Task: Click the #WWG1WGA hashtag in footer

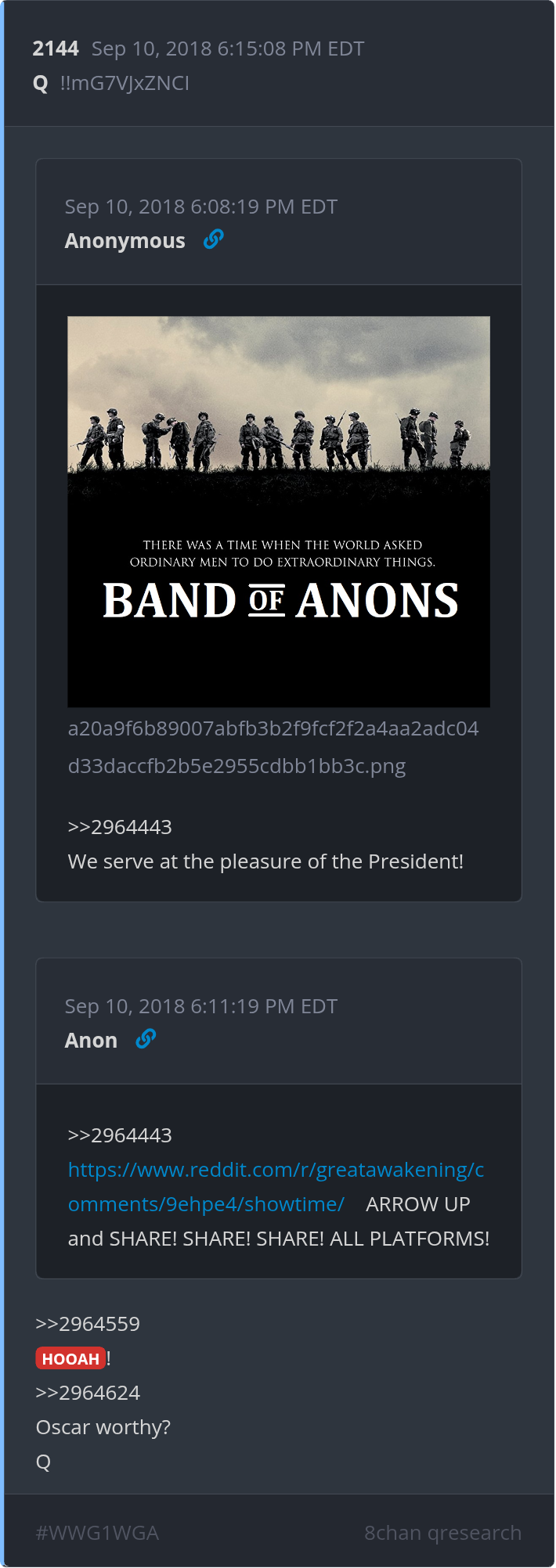Action: (x=97, y=1533)
